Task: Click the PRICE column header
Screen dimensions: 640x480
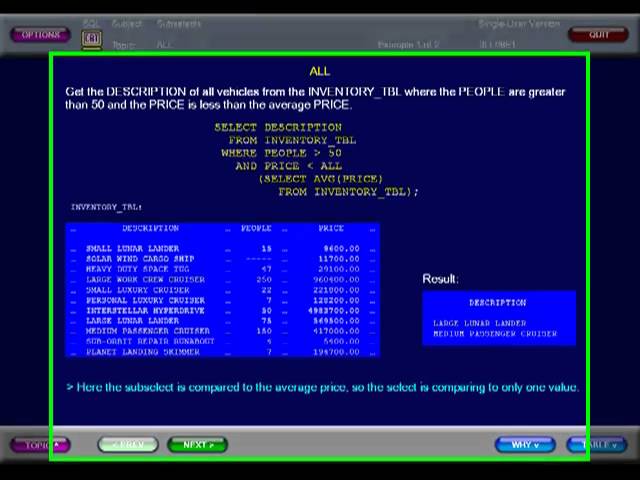Action: (x=331, y=228)
